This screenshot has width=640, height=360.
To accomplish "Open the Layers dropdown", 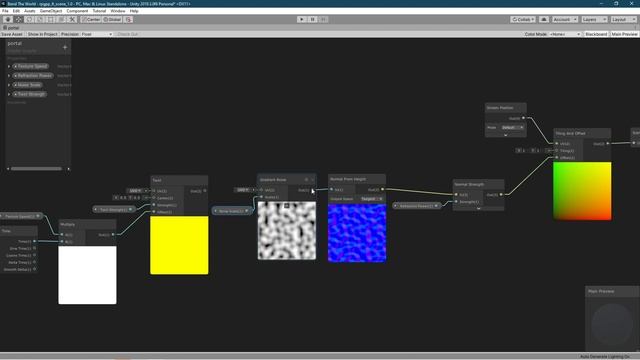I will [594, 20].
